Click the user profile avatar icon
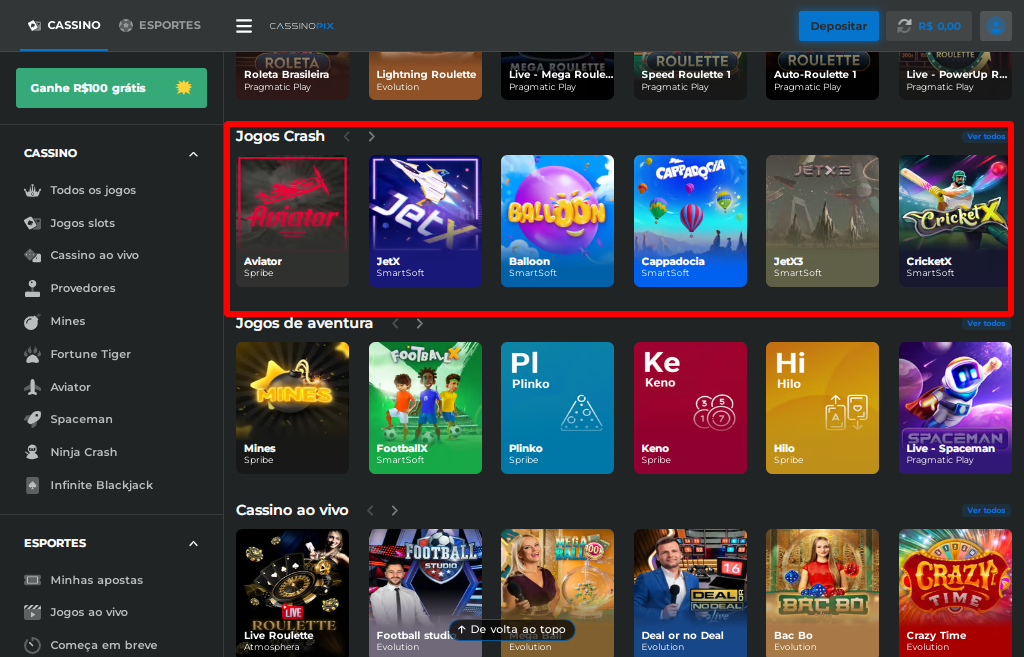 (995, 26)
